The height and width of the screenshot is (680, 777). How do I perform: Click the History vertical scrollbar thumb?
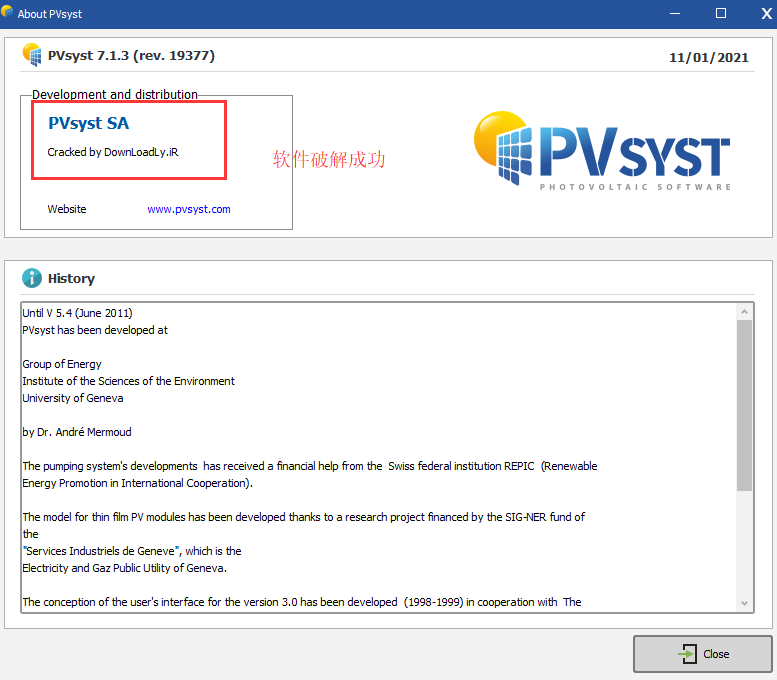pyautogui.click(x=744, y=405)
